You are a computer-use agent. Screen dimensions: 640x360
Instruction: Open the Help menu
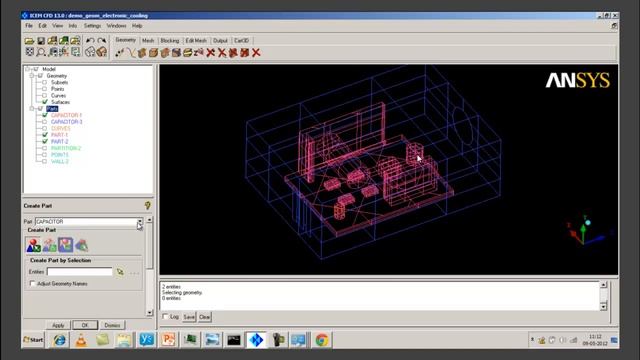(x=137, y=26)
